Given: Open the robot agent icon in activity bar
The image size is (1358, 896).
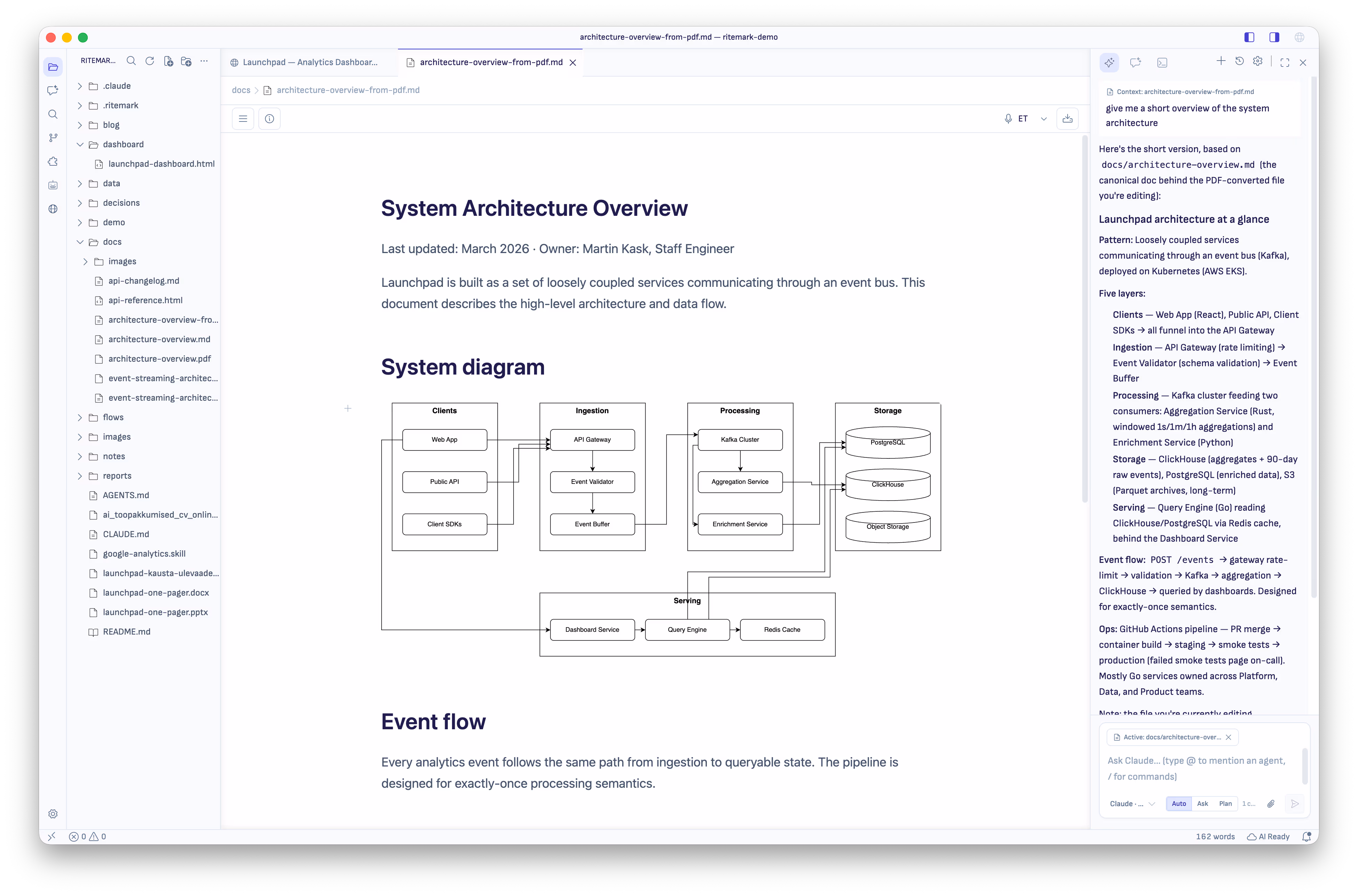Looking at the screenshot, I should [x=53, y=185].
